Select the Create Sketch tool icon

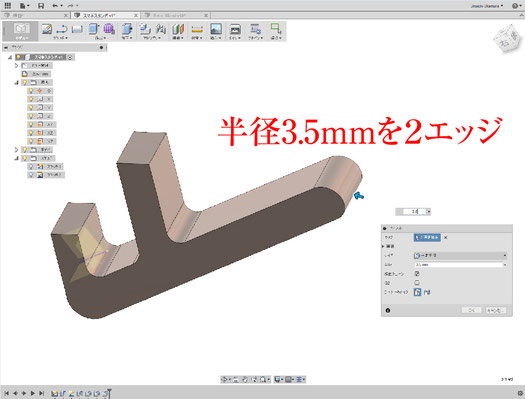pos(47,29)
